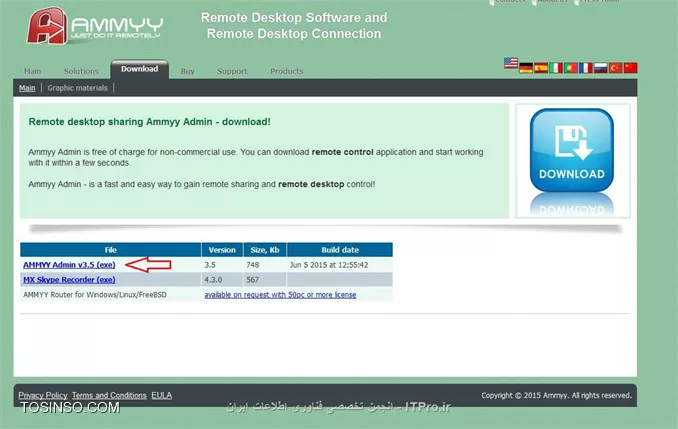Switch language with the Italian flag
Viewport: 678px width, 429px height.
556,68
